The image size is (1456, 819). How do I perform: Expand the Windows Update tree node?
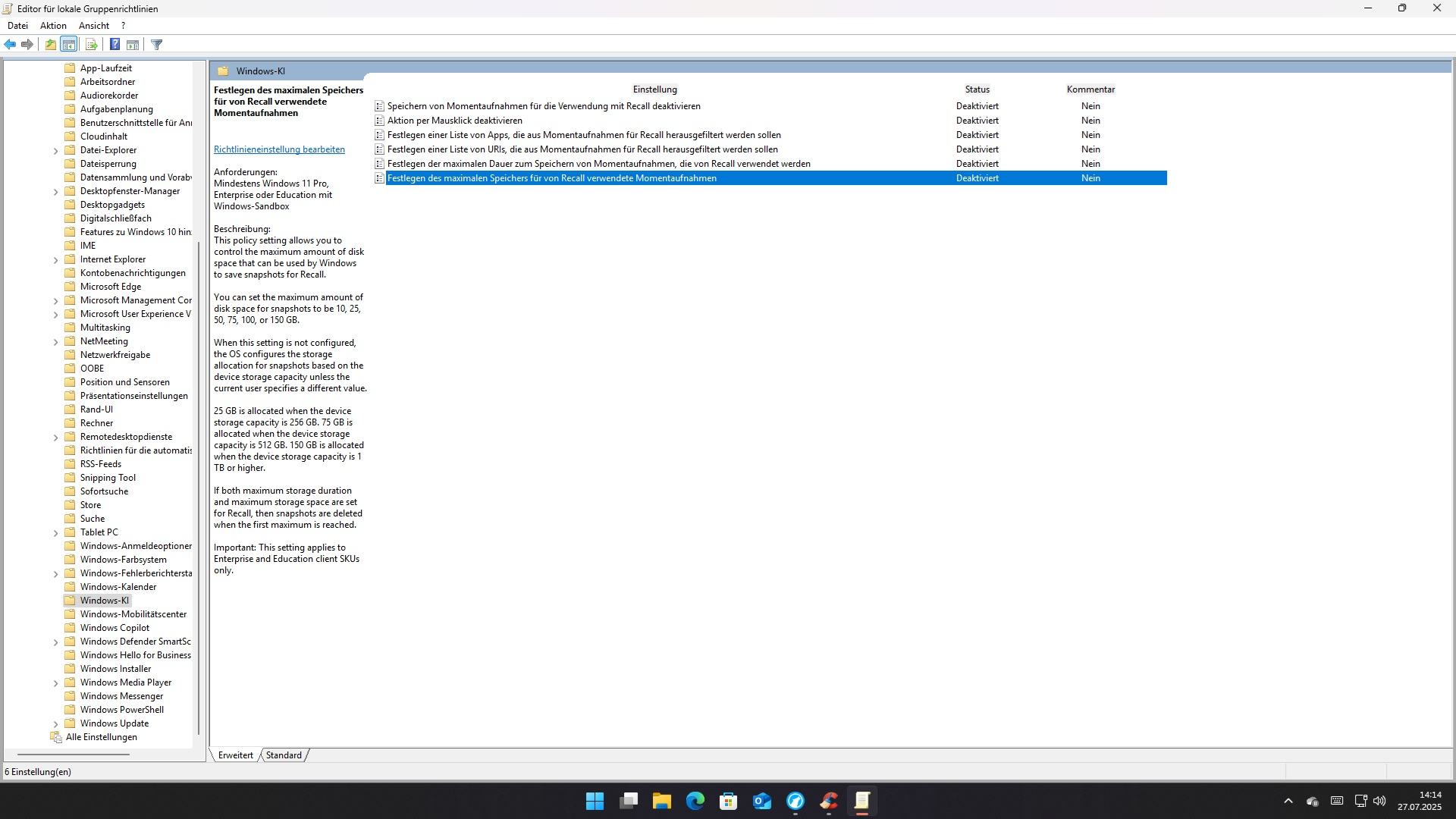(x=55, y=724)
